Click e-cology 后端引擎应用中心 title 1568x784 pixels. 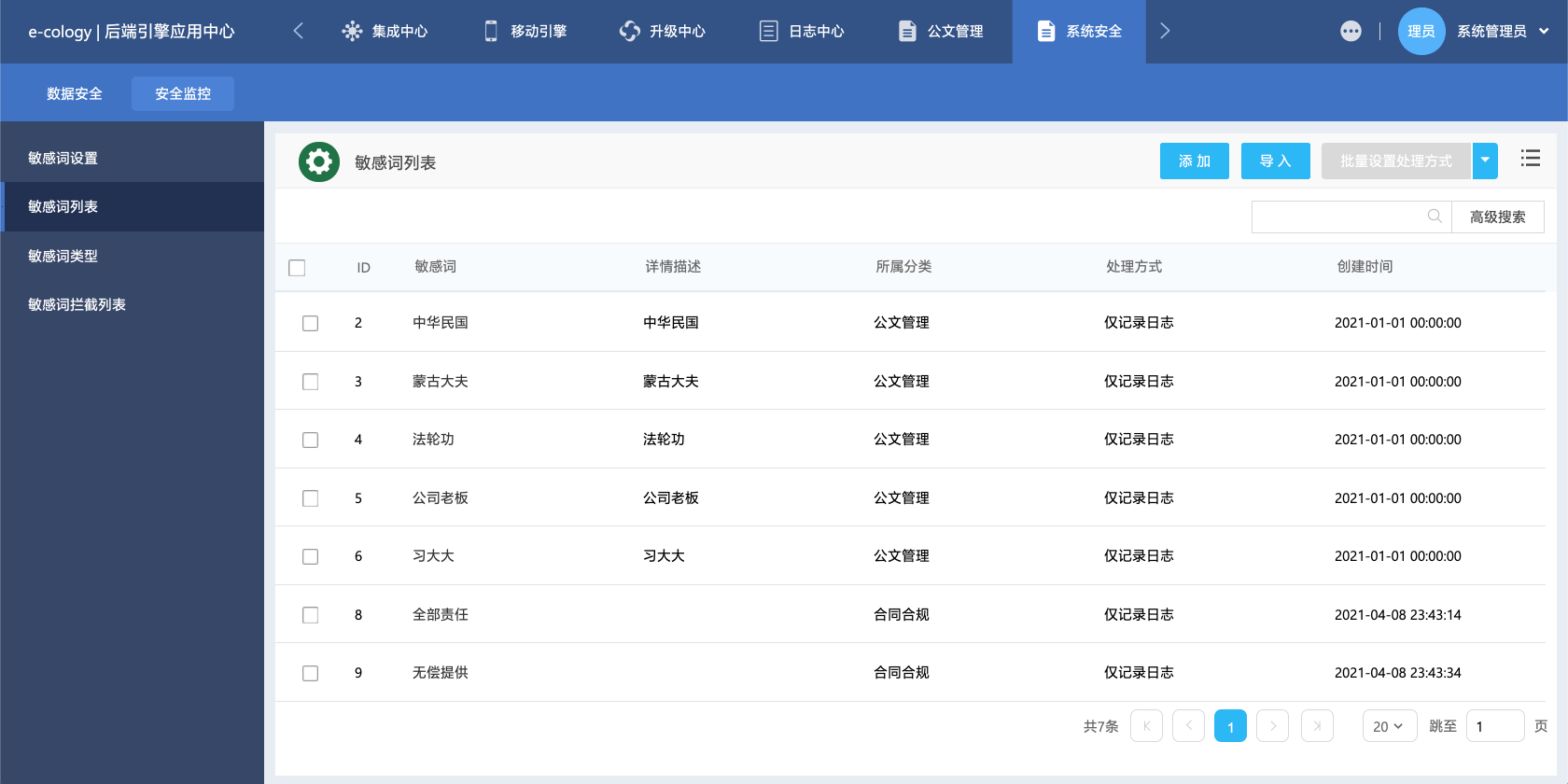coord(132,31)
